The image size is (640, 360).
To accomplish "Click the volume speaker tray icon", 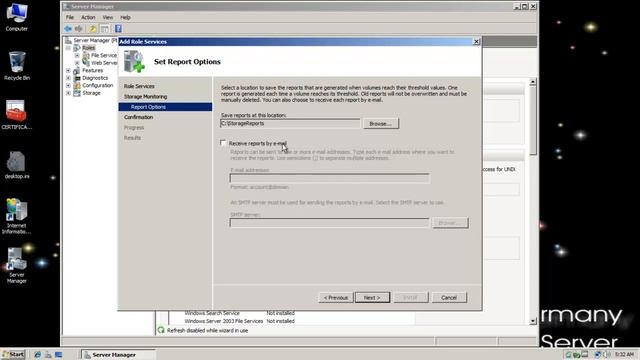I will point(607,355).
